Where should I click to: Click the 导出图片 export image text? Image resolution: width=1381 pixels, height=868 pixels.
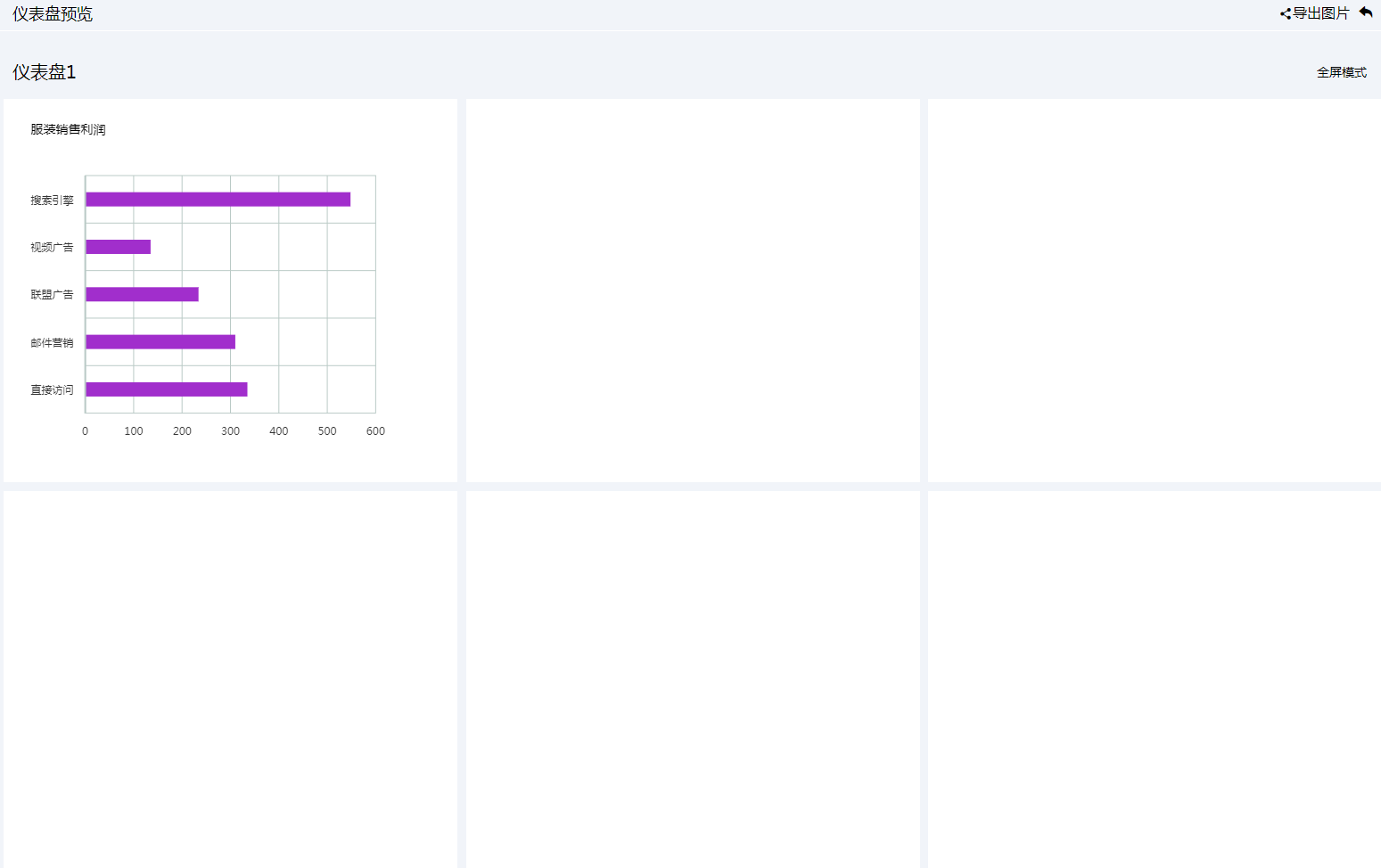(x=1321, y=13)
